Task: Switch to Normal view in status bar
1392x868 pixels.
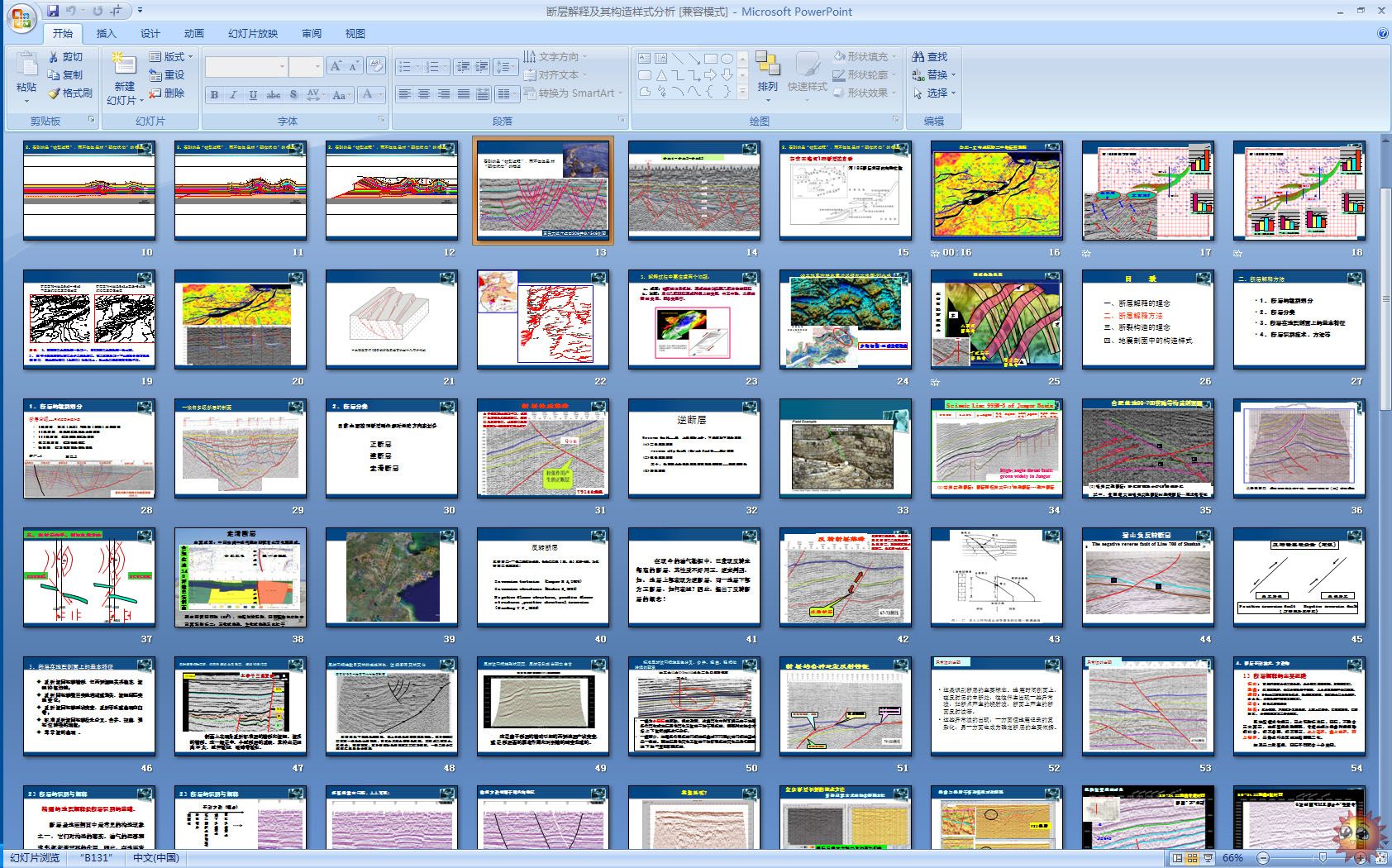Action: click(x=1178, y=858)
